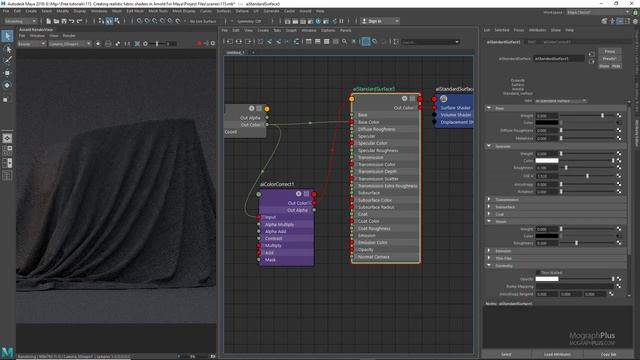
Task: Click the Specular Color white swatch
Action: [x=547, y=160]
